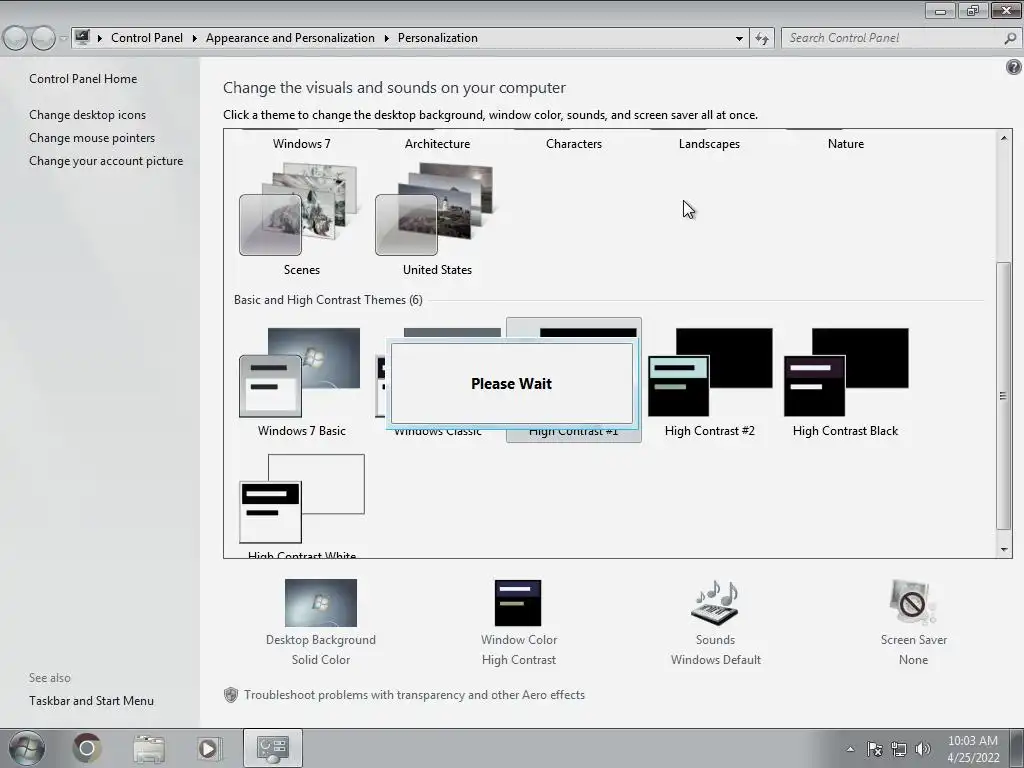Click the volume speaker tray icon
The height and width of the screenshot is (768, 1024).
point(923,749)
